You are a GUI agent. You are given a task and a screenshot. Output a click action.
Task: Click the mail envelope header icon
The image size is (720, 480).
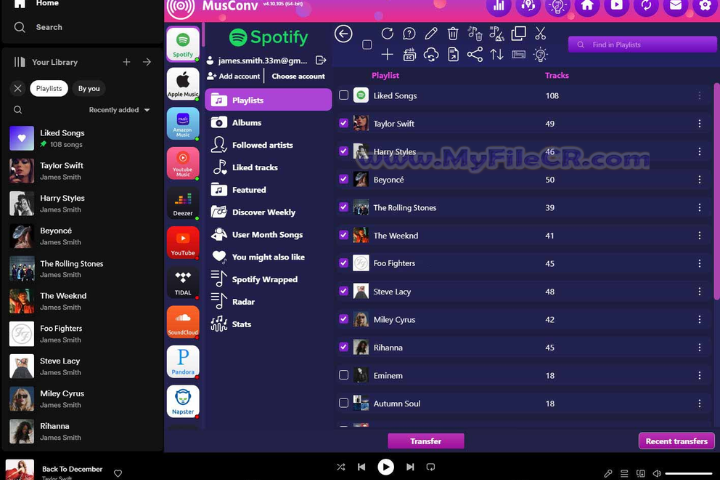click(675, 6)
